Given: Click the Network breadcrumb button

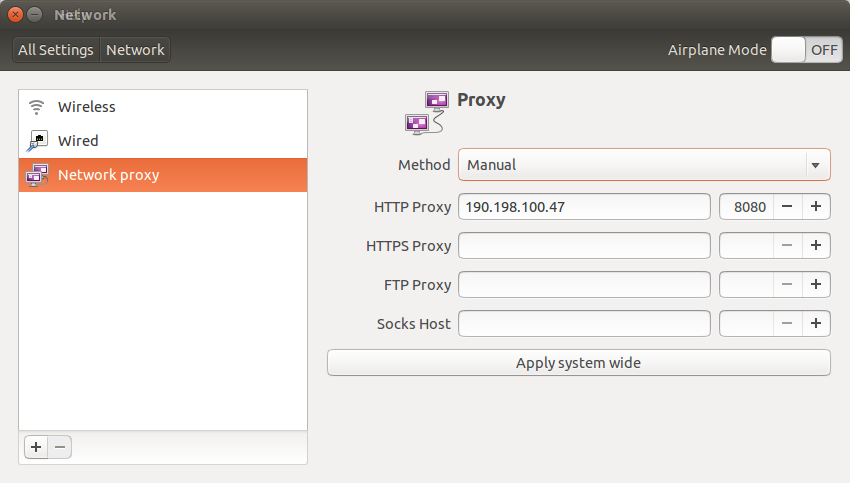Looking at the screenshot, I should click(135, 50).
